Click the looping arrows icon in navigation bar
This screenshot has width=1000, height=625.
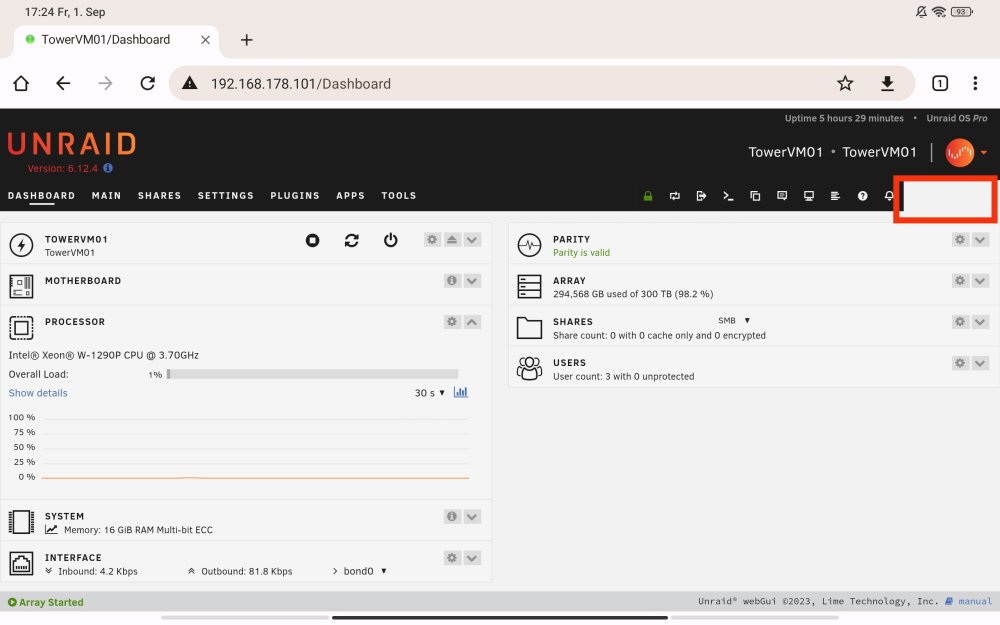[675, 196]
